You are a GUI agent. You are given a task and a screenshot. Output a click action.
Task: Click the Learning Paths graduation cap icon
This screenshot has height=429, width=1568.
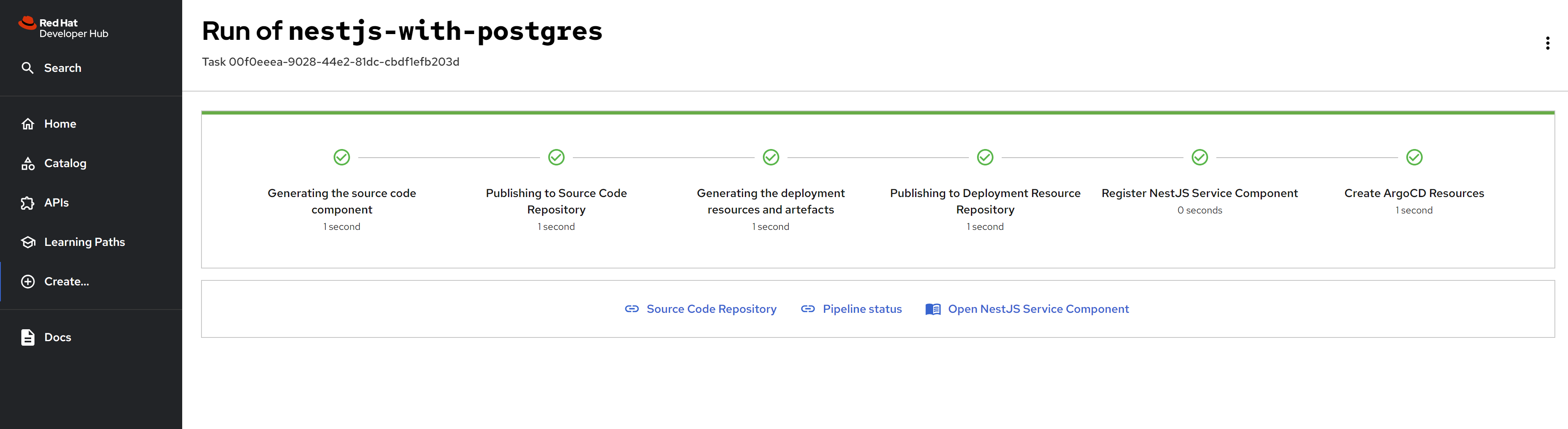[28, 242]
